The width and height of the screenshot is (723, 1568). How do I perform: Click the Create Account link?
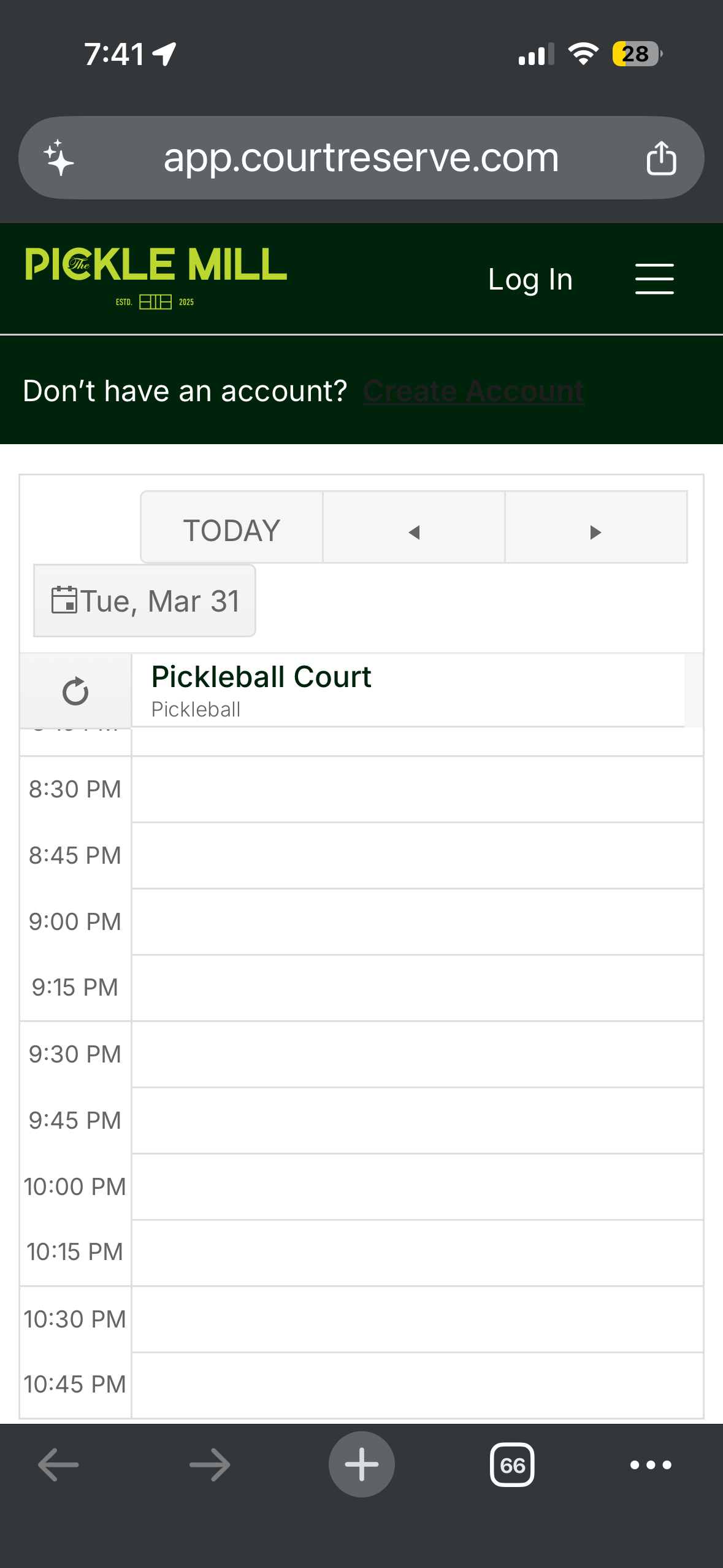tap(473, 391)
